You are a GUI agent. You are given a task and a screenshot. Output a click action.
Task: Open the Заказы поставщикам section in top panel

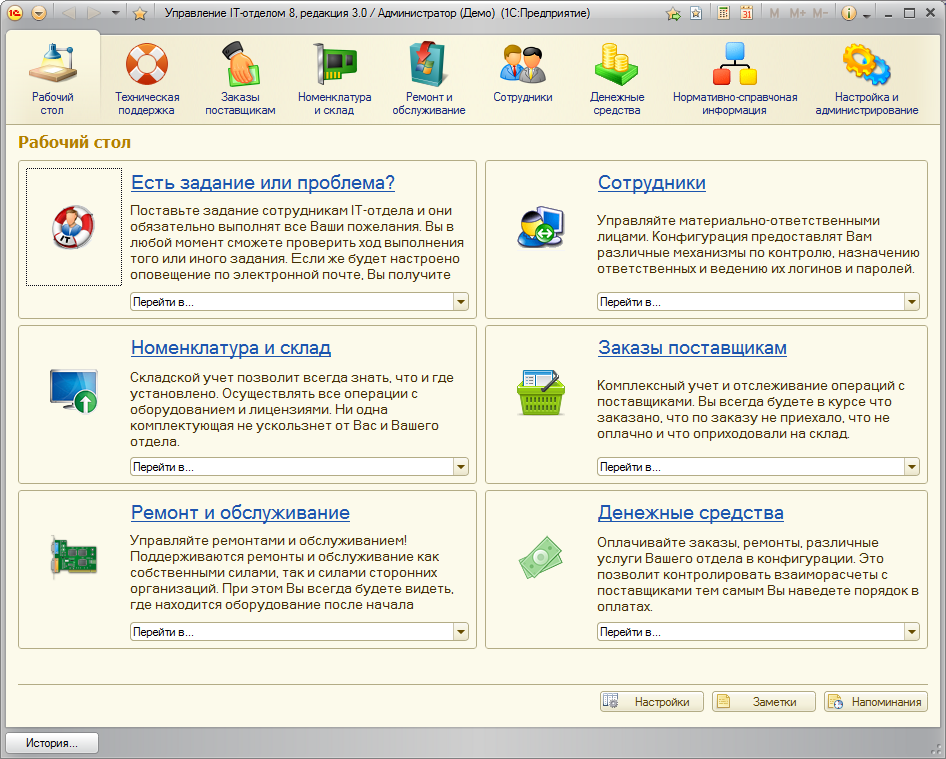point(240,78)
